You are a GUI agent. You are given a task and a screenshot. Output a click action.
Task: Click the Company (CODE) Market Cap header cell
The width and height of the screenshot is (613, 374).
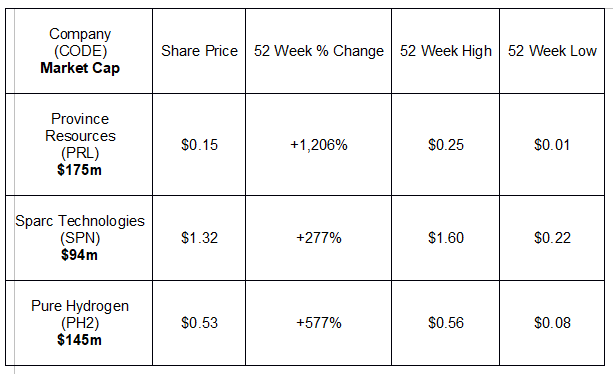click(x=79, y=51)
